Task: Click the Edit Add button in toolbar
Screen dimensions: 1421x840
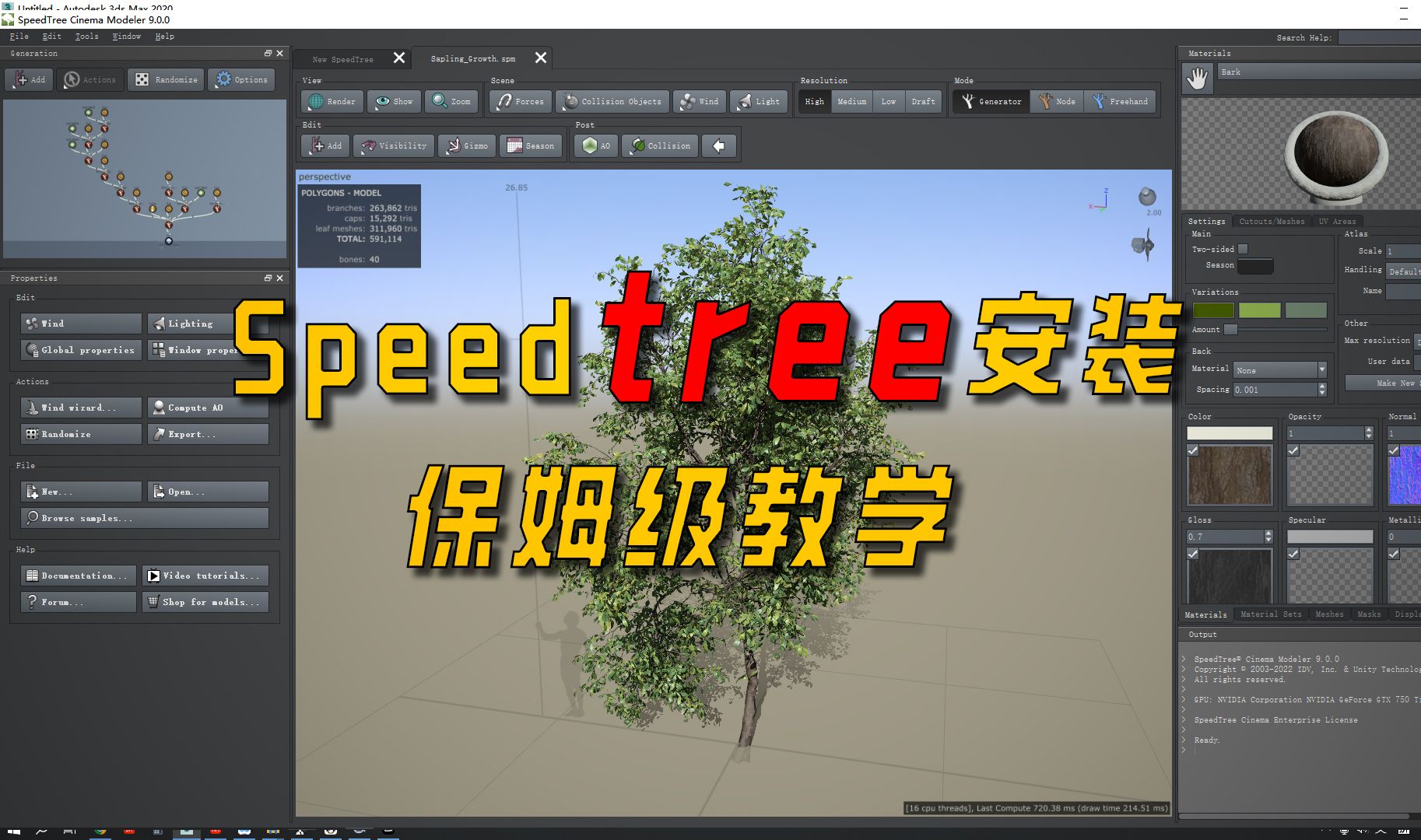Action: [325, 145]
